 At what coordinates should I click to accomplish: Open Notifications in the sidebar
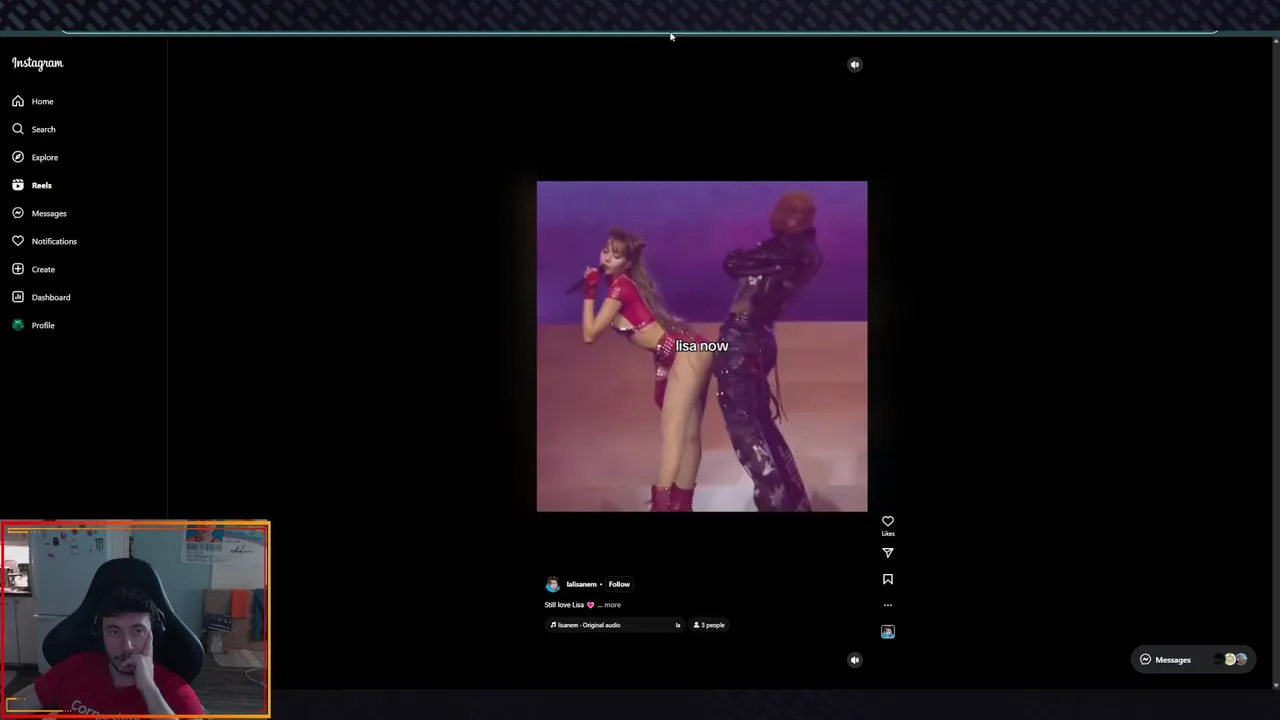(44, 241)
